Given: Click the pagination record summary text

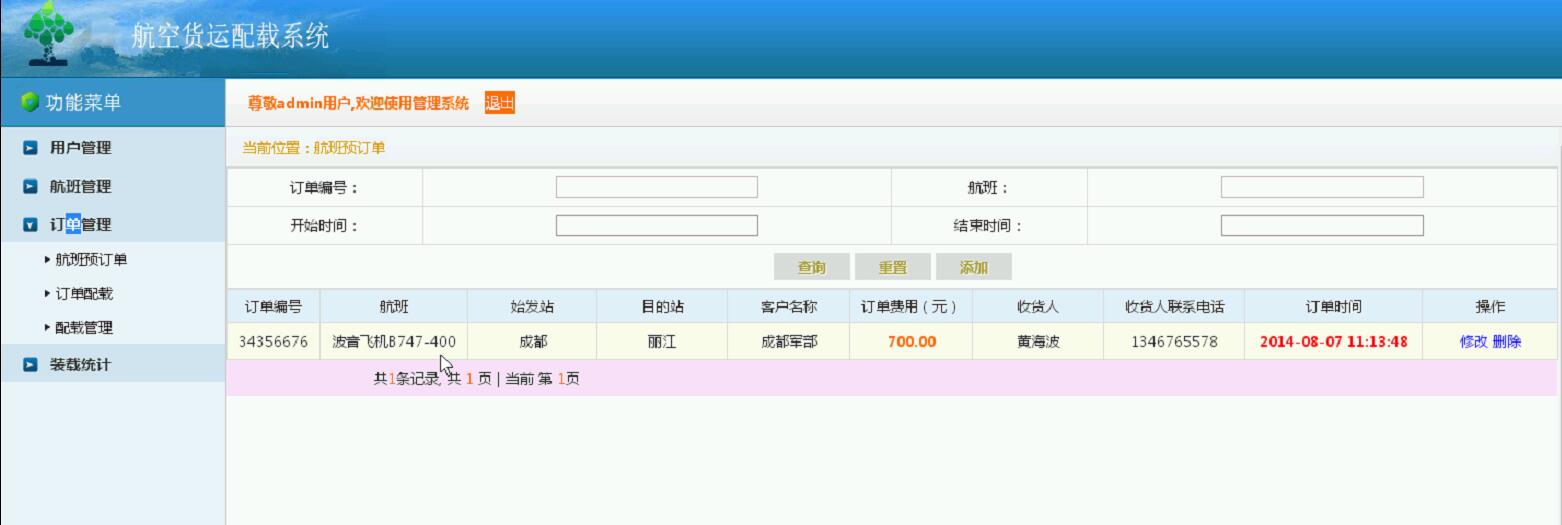Looking at the screenshot, I should tap(477, 379).
